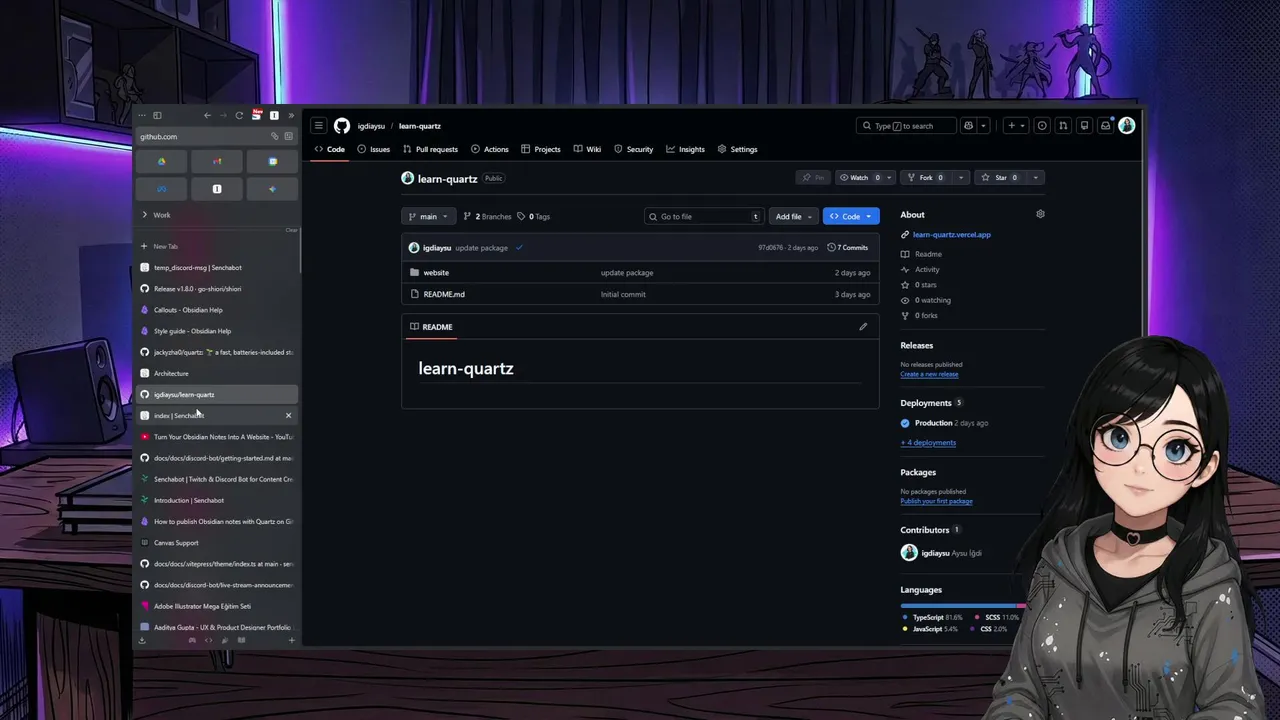Open About settings gear icon
Viewport: 1280px width, 720px height.
1040,214
